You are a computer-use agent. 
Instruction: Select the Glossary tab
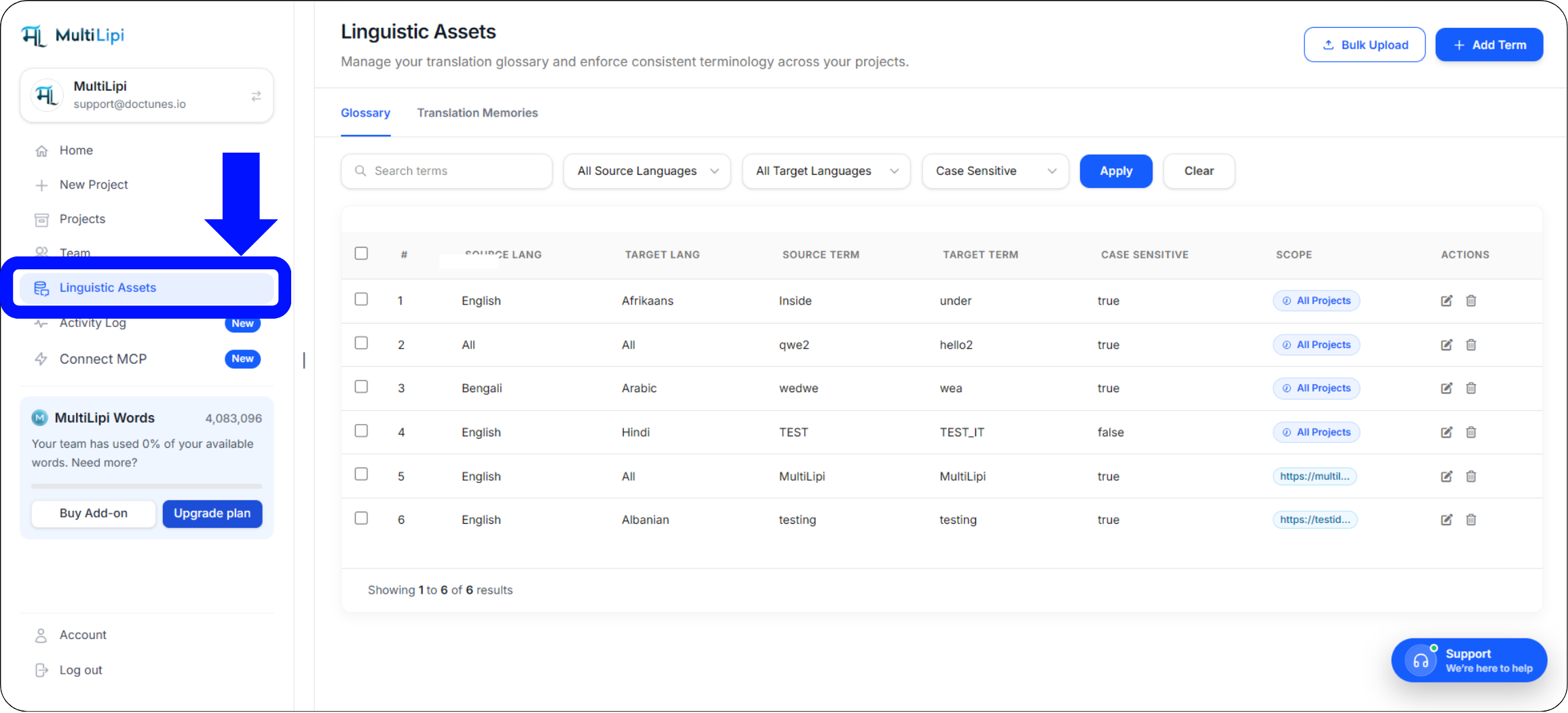click(365, 113)
